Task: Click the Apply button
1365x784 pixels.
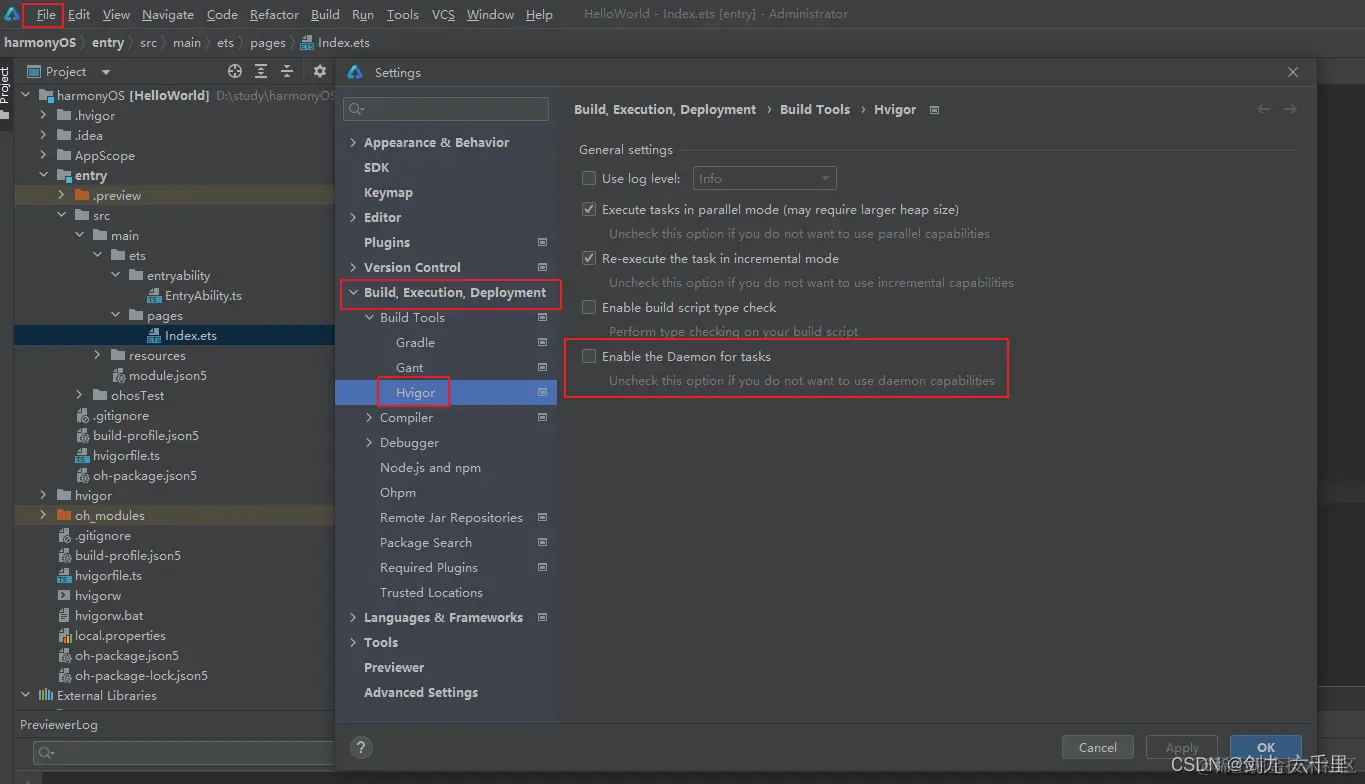Action: (1182, 747)
